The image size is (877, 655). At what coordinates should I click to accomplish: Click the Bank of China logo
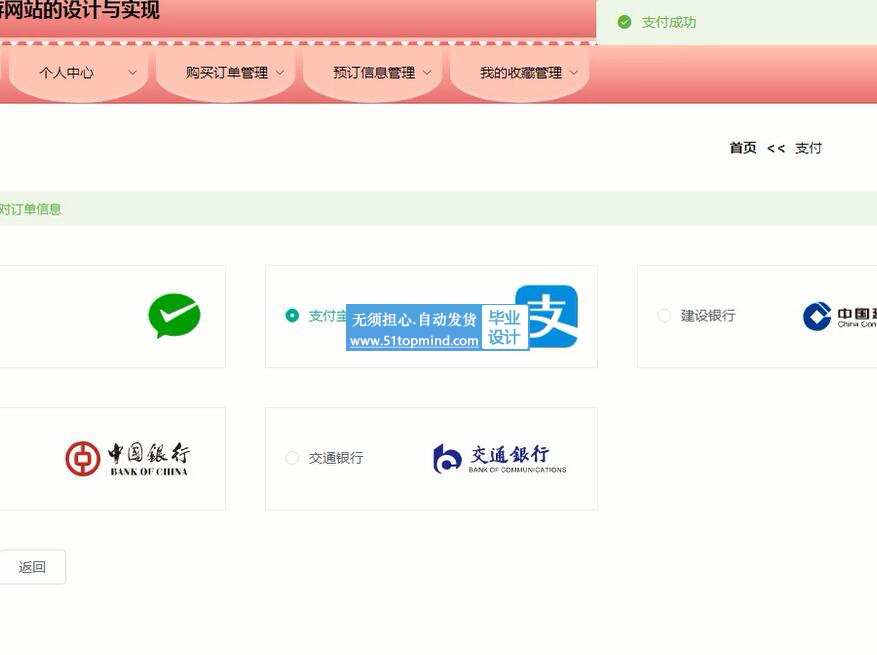(x=128, y=459)
